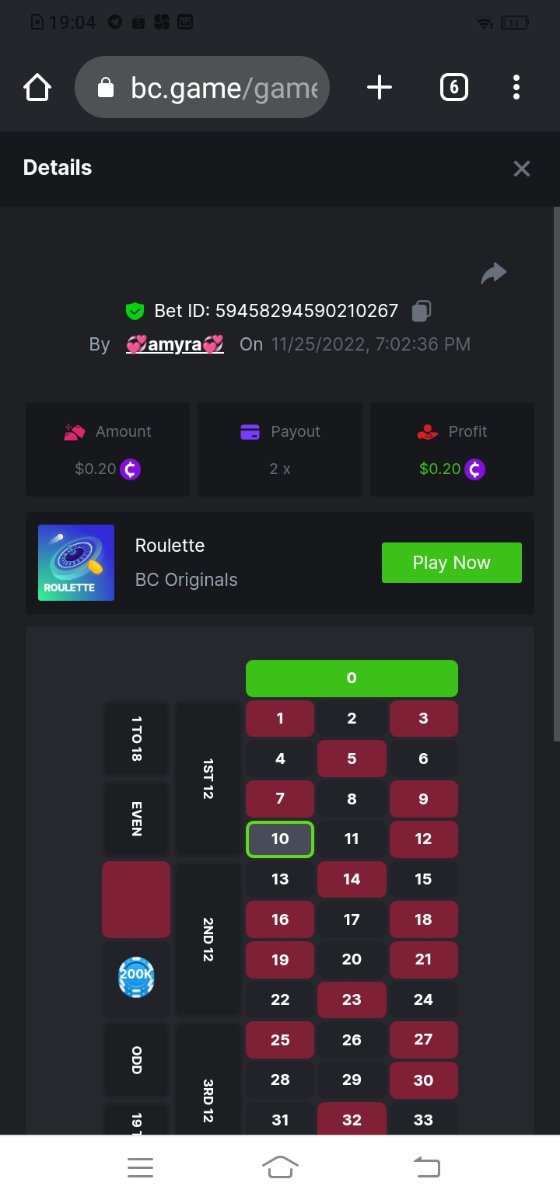Click the green verified shield icon

(x=135, y=311)
